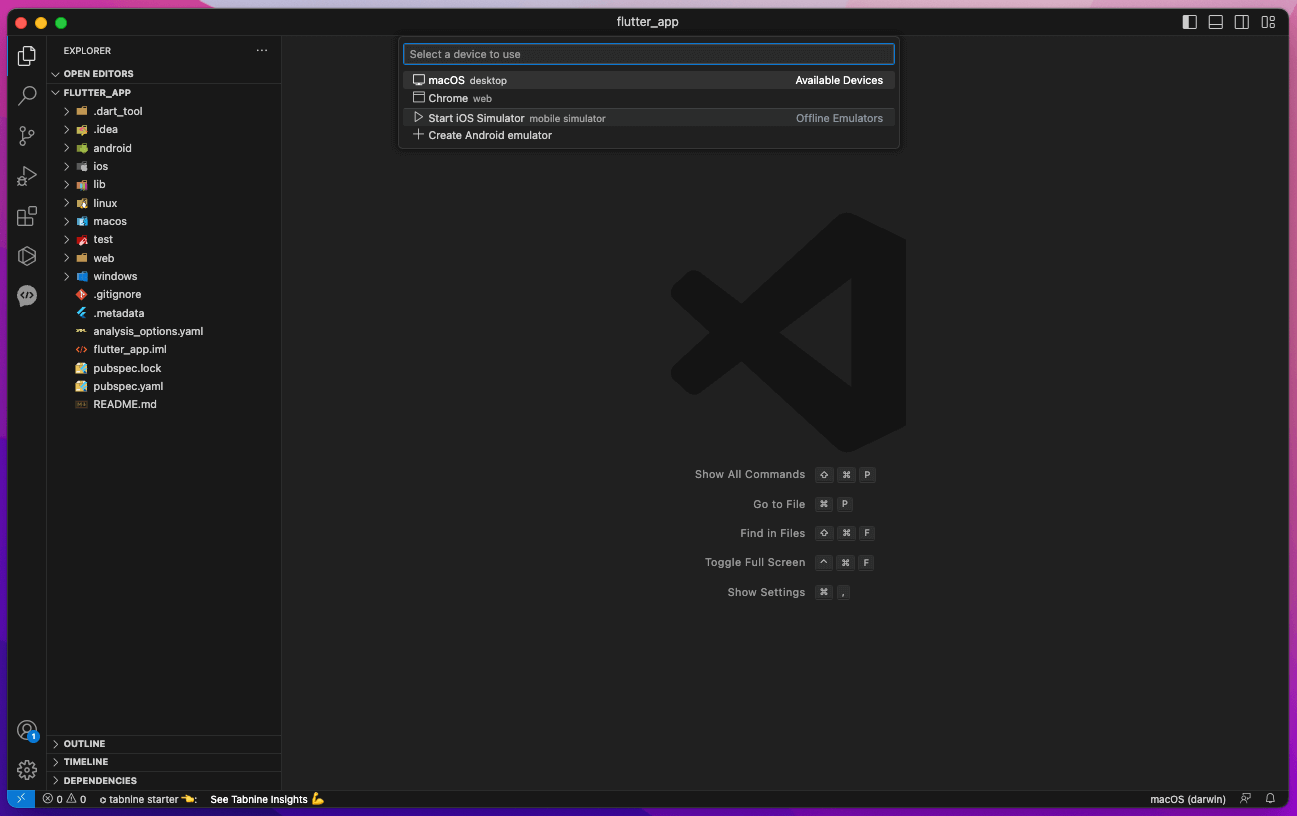The height and width of the screenshot is (816, 1297).
Task: Open the Extensions view
Action: [27, 216]
